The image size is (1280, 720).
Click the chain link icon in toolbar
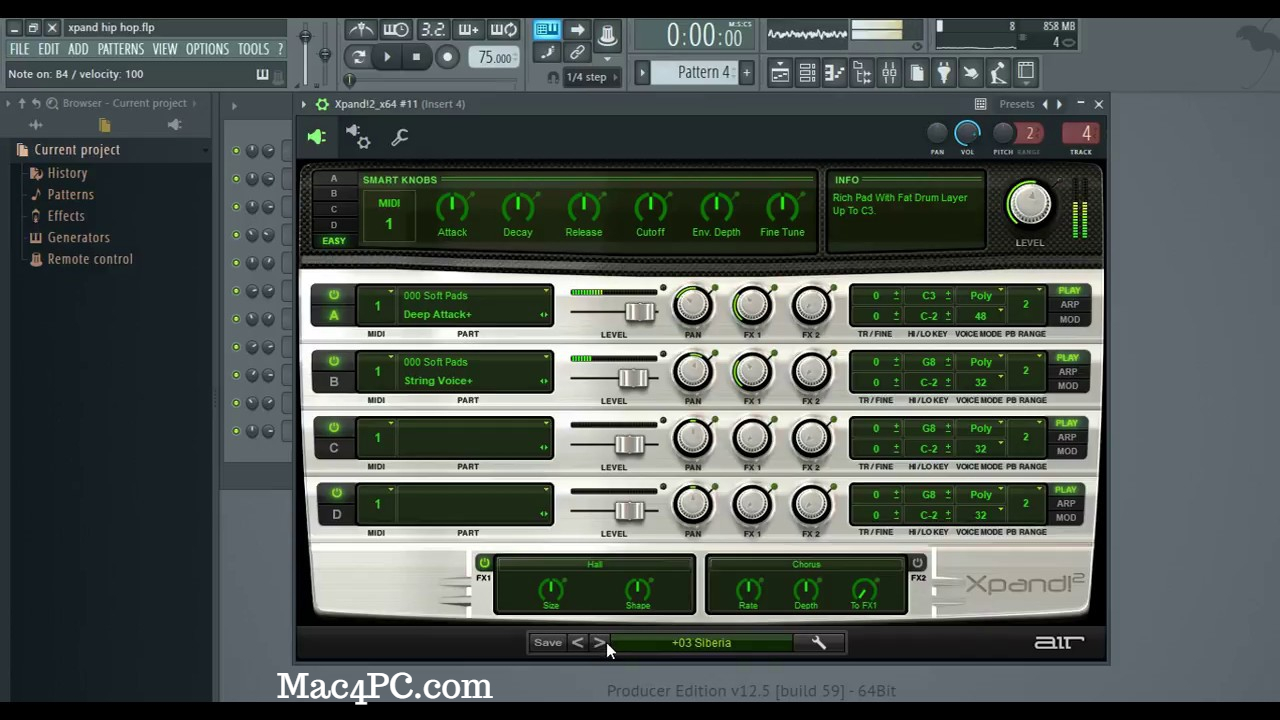click(x=577, y=53)
